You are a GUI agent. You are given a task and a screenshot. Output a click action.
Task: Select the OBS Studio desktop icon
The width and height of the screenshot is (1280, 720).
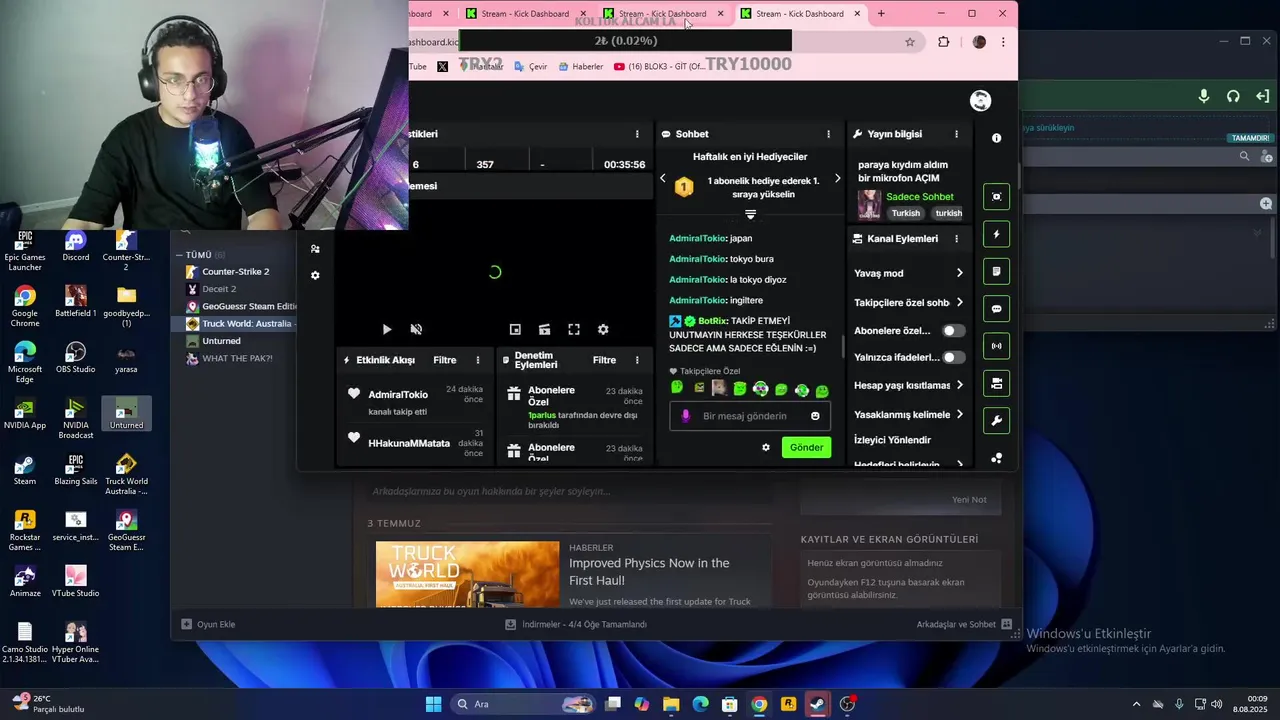[x=76, y=358]
